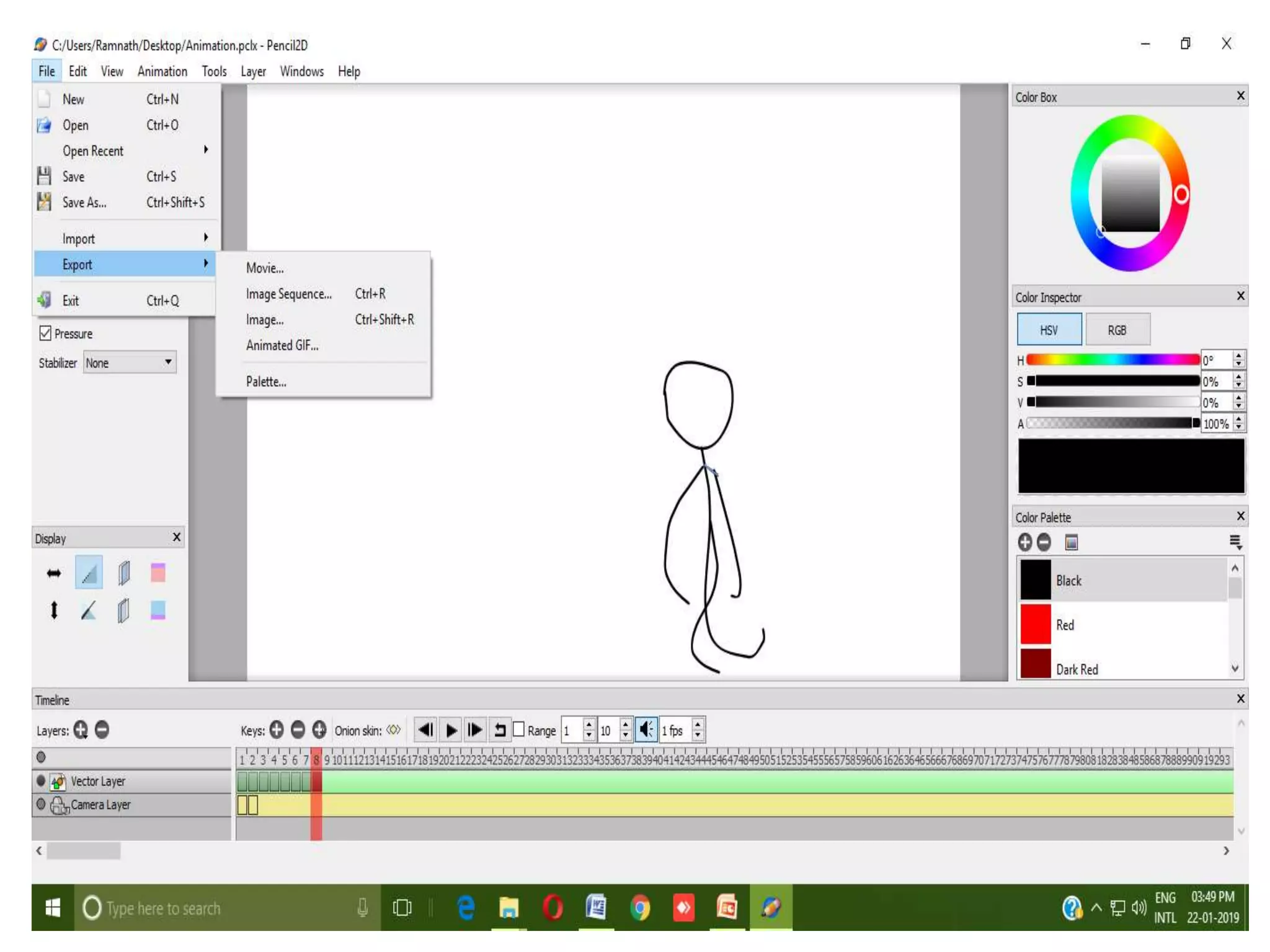
Task: Add a color to the palette
Action: tap(1025, 542)
